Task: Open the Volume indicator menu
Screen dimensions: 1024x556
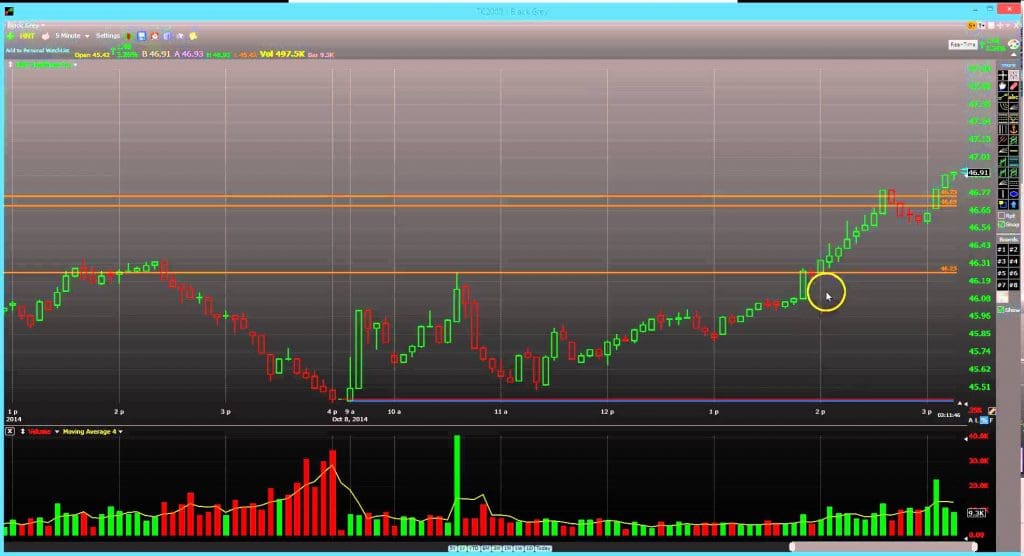Action: (x=38, y=431)
